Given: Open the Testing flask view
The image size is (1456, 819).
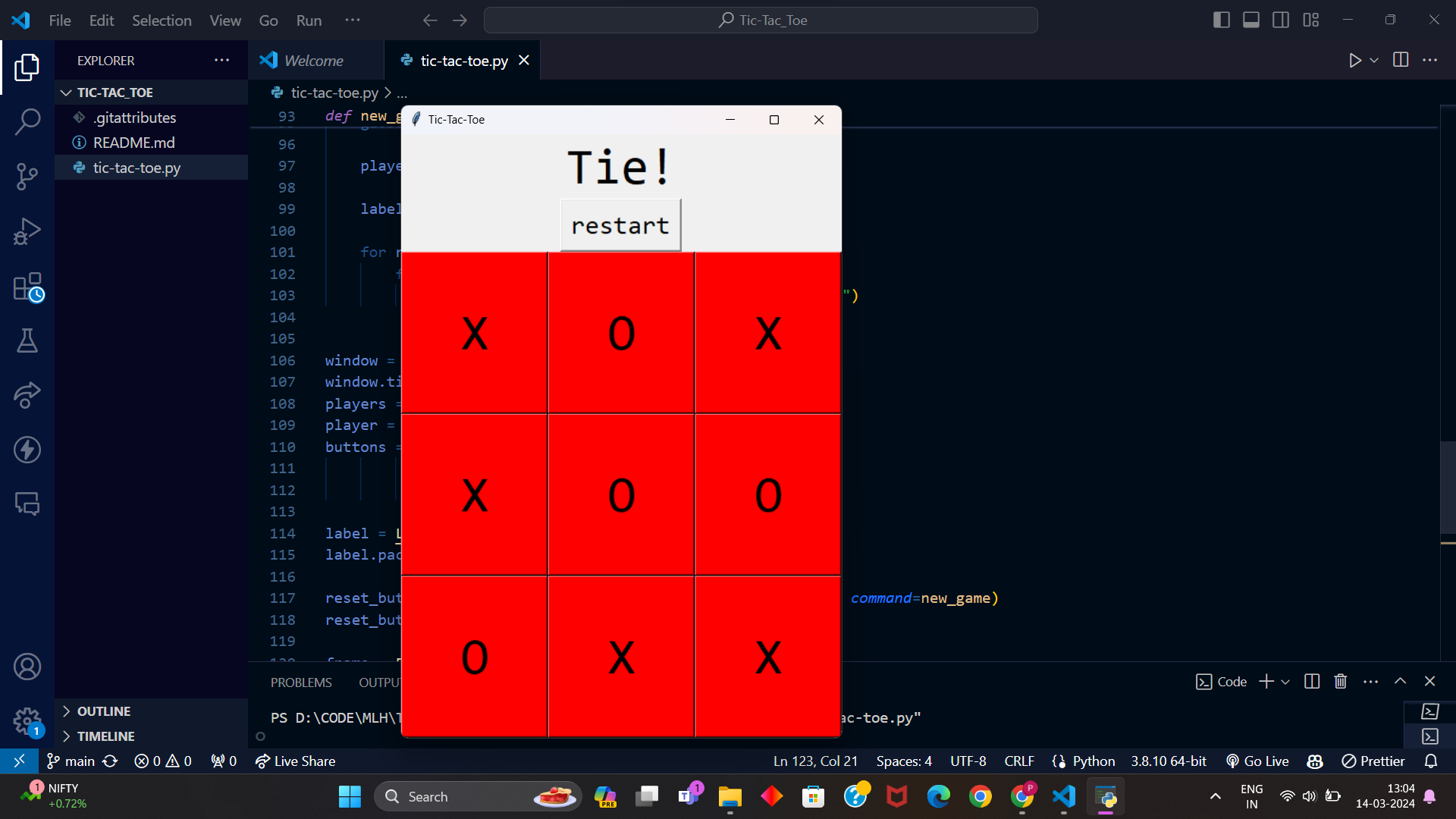Looking at the screenshot, I should pyautogui.click(x=27, y=341).
